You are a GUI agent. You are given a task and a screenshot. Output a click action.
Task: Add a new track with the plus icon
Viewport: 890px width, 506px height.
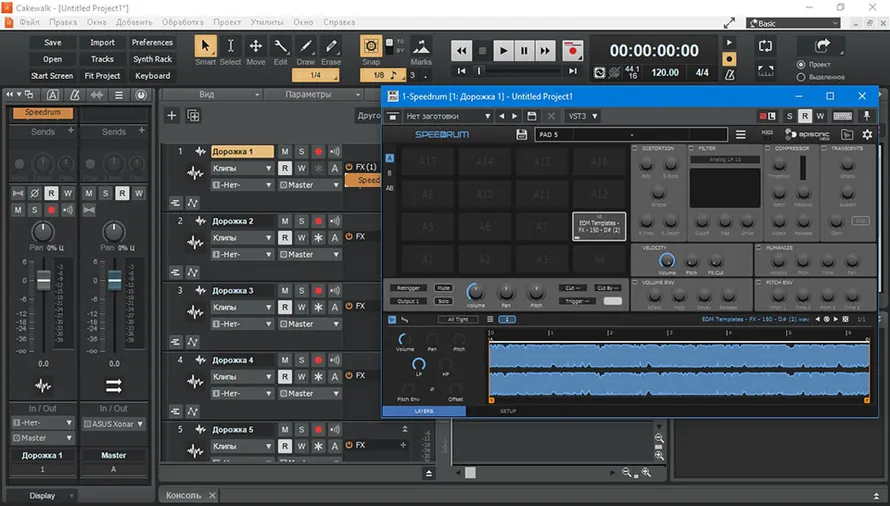[171, 116]
